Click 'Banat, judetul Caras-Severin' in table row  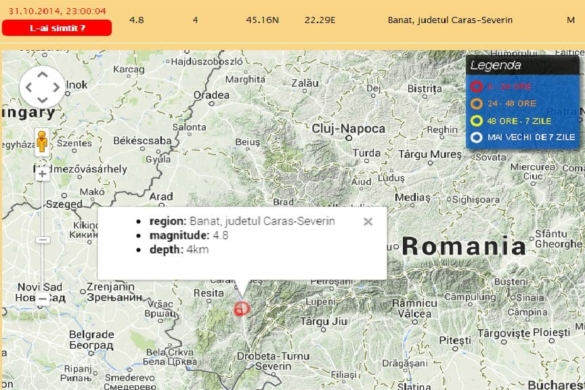tap(450, 20)
